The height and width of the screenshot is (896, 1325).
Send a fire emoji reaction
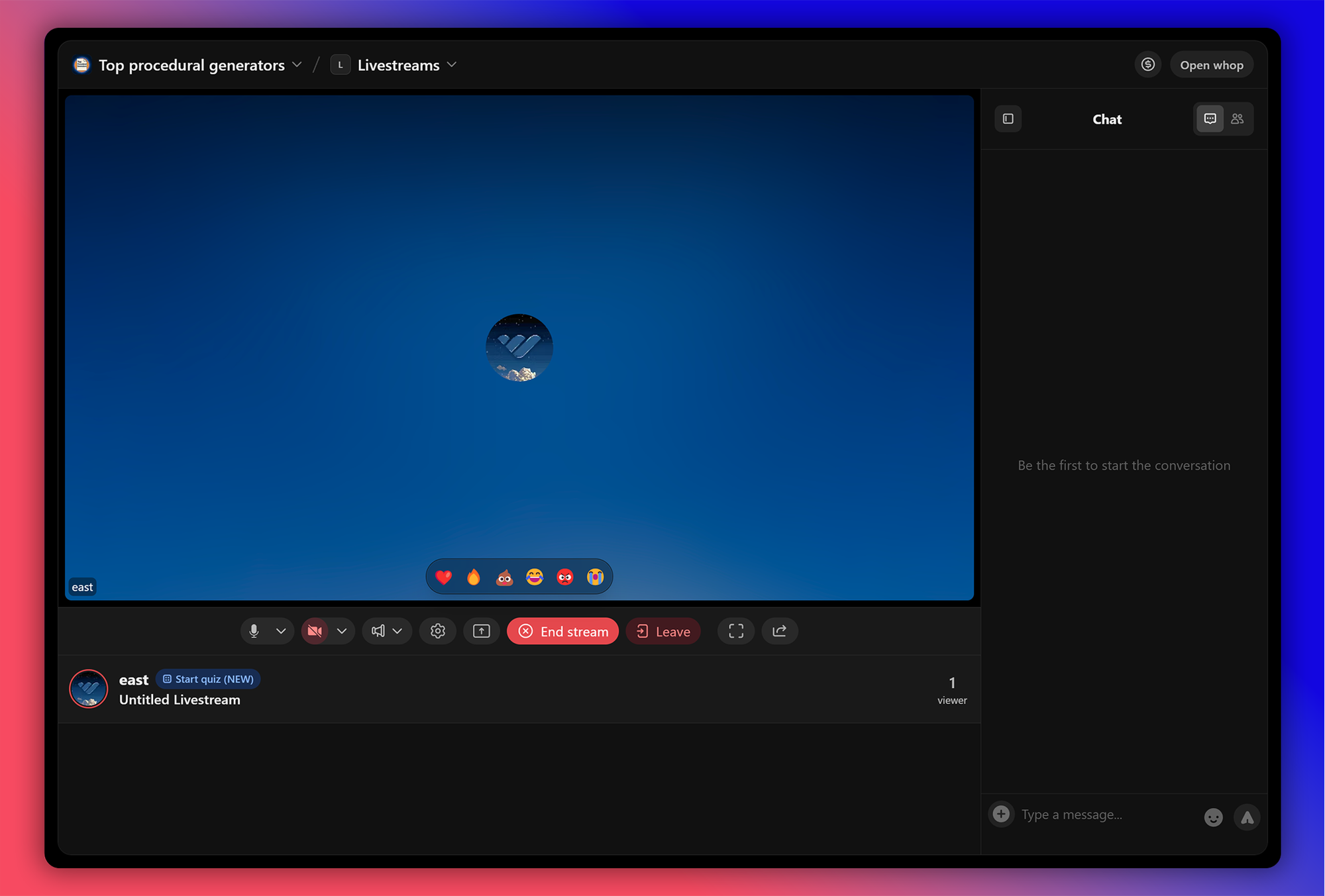click(473, 577)
